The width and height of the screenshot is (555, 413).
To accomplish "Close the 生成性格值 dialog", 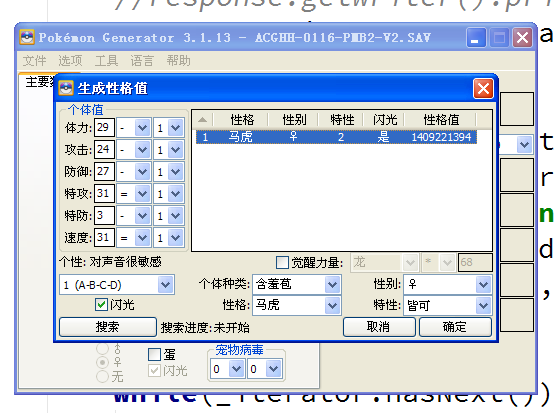I will (x=483, y=88).
